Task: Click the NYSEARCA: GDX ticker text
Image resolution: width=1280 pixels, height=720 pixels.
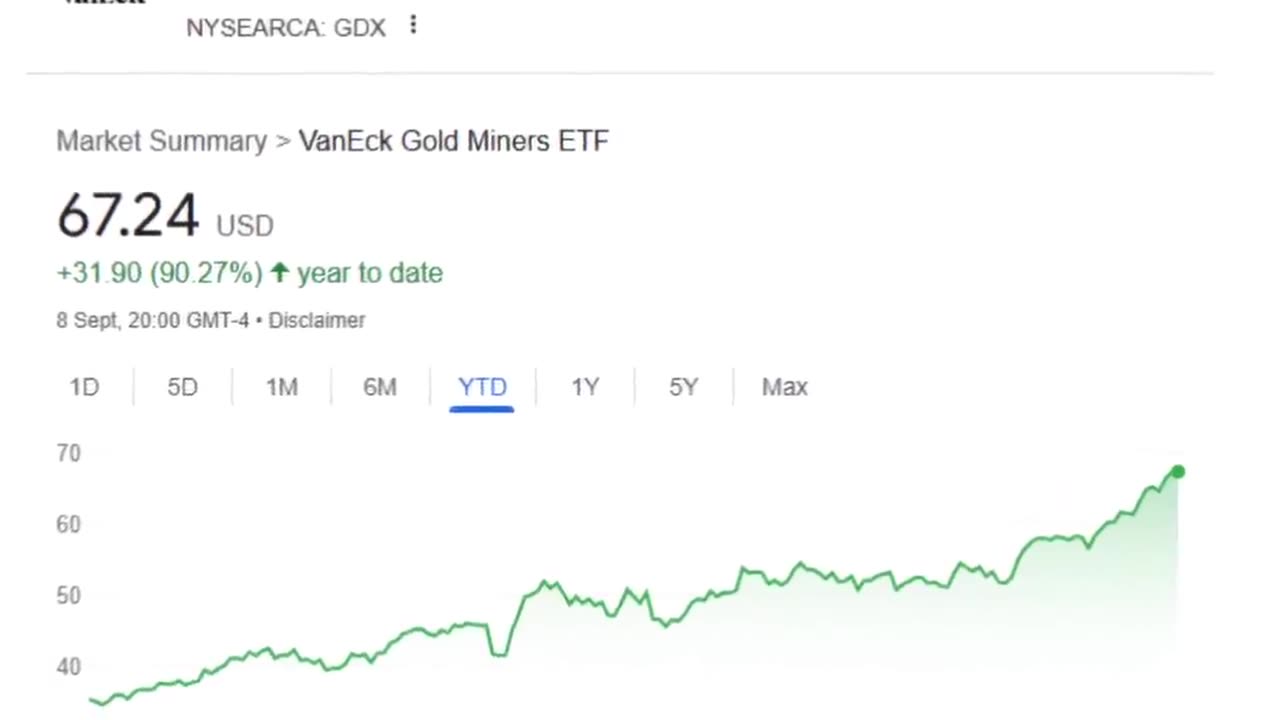Action: point(285,28)
